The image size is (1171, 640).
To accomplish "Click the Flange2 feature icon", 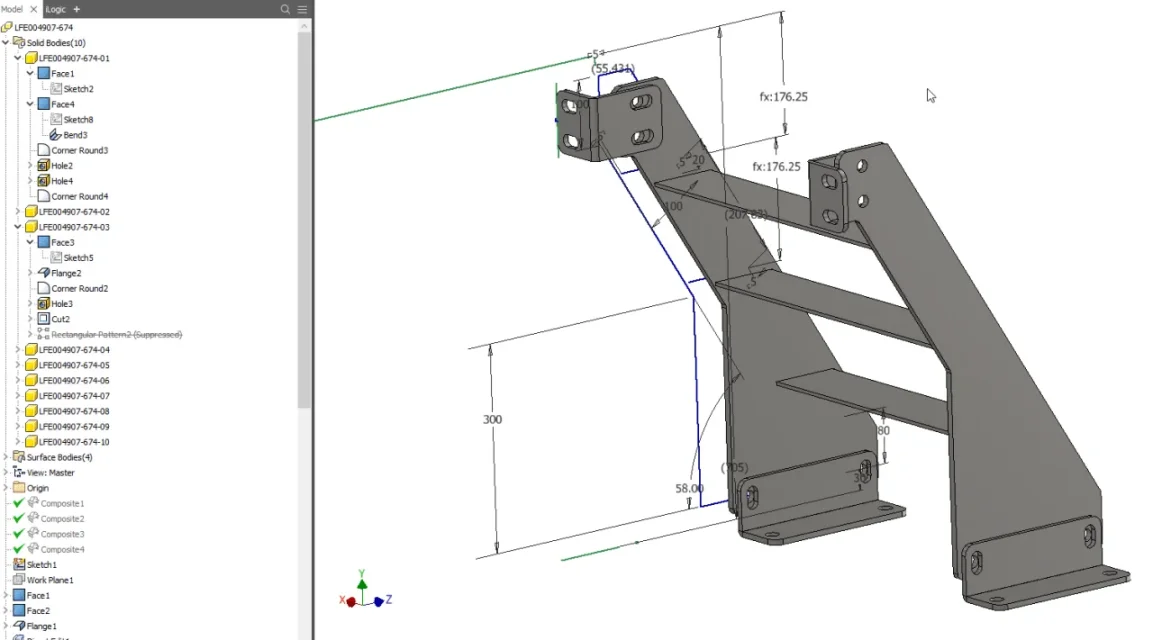I will coord(43,273).
